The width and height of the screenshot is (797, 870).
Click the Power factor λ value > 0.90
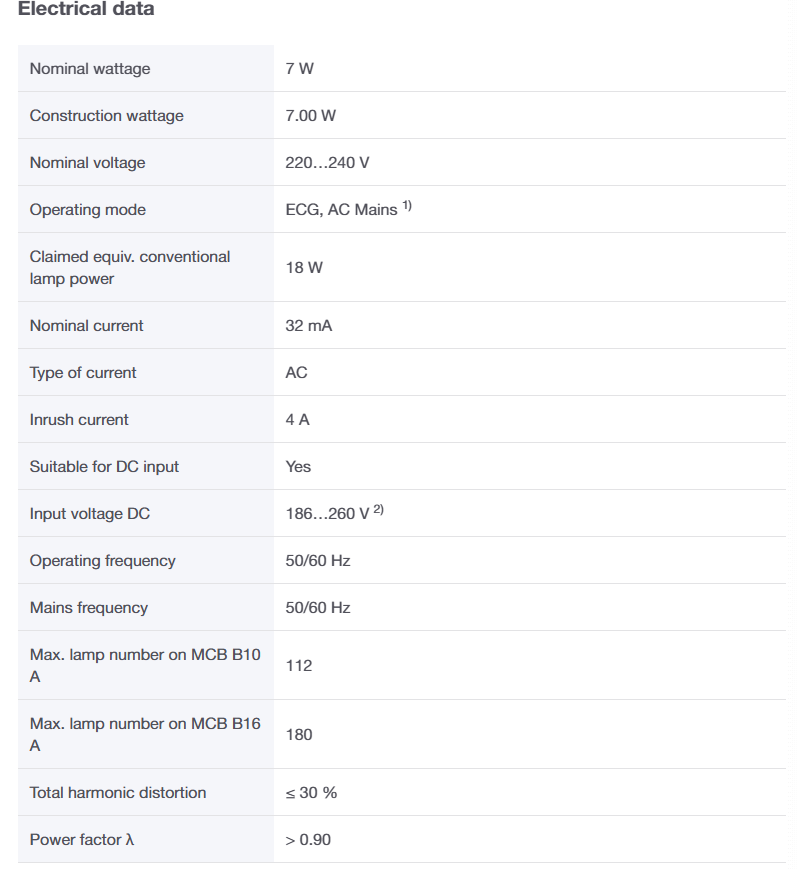pos(308,840)
